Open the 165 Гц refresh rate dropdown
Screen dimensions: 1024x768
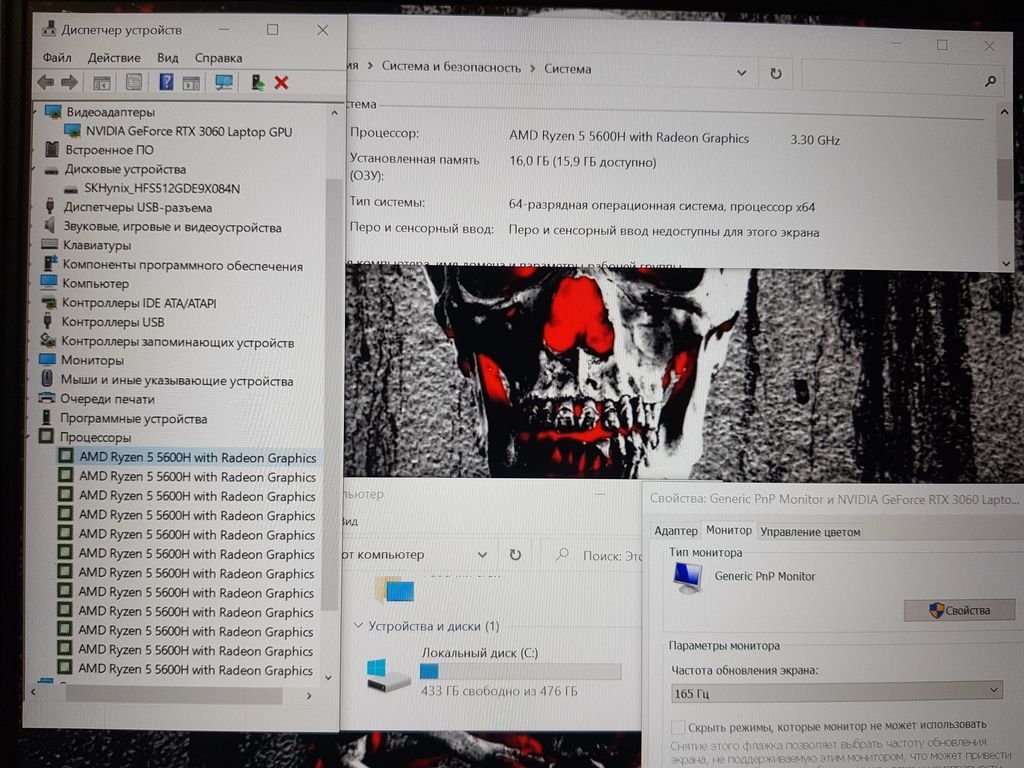[x=837, y=693]
